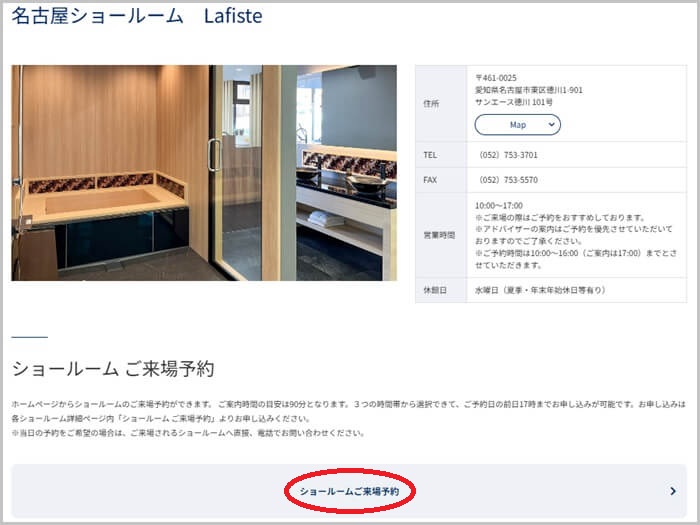700x525 pixels.
Task: Select the 営業時間 row label cell
Action: tap(439, 235)
